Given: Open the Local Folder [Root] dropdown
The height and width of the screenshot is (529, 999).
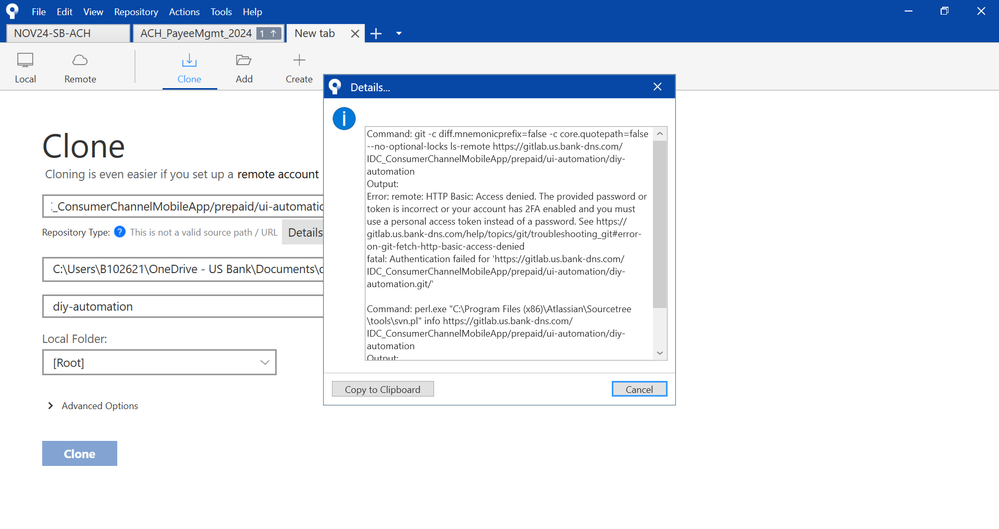Looking at the screenshot, I should (159, 363).
